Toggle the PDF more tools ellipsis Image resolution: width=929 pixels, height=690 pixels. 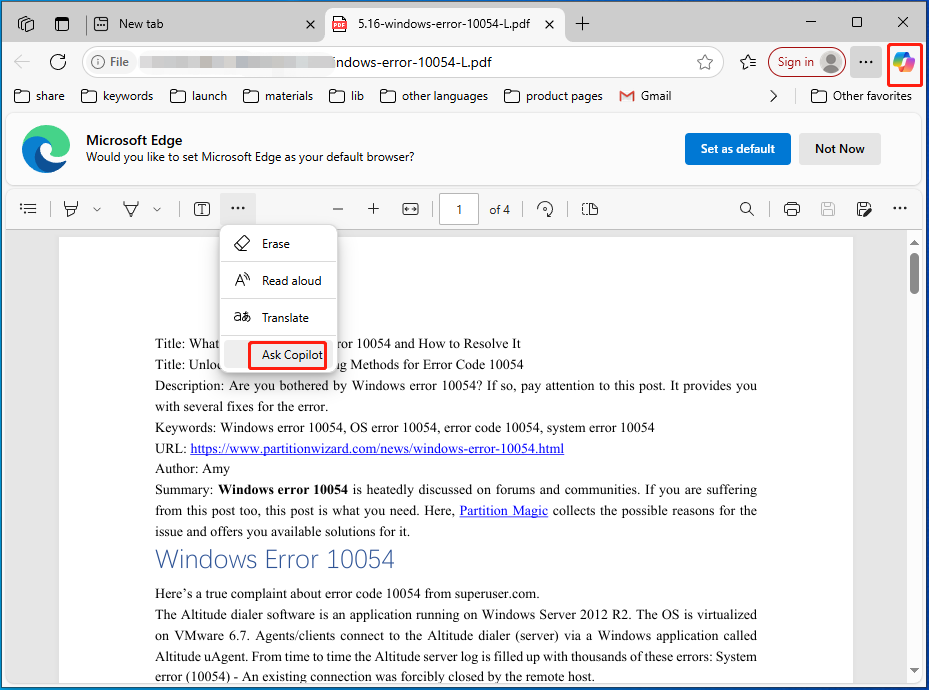238,208
